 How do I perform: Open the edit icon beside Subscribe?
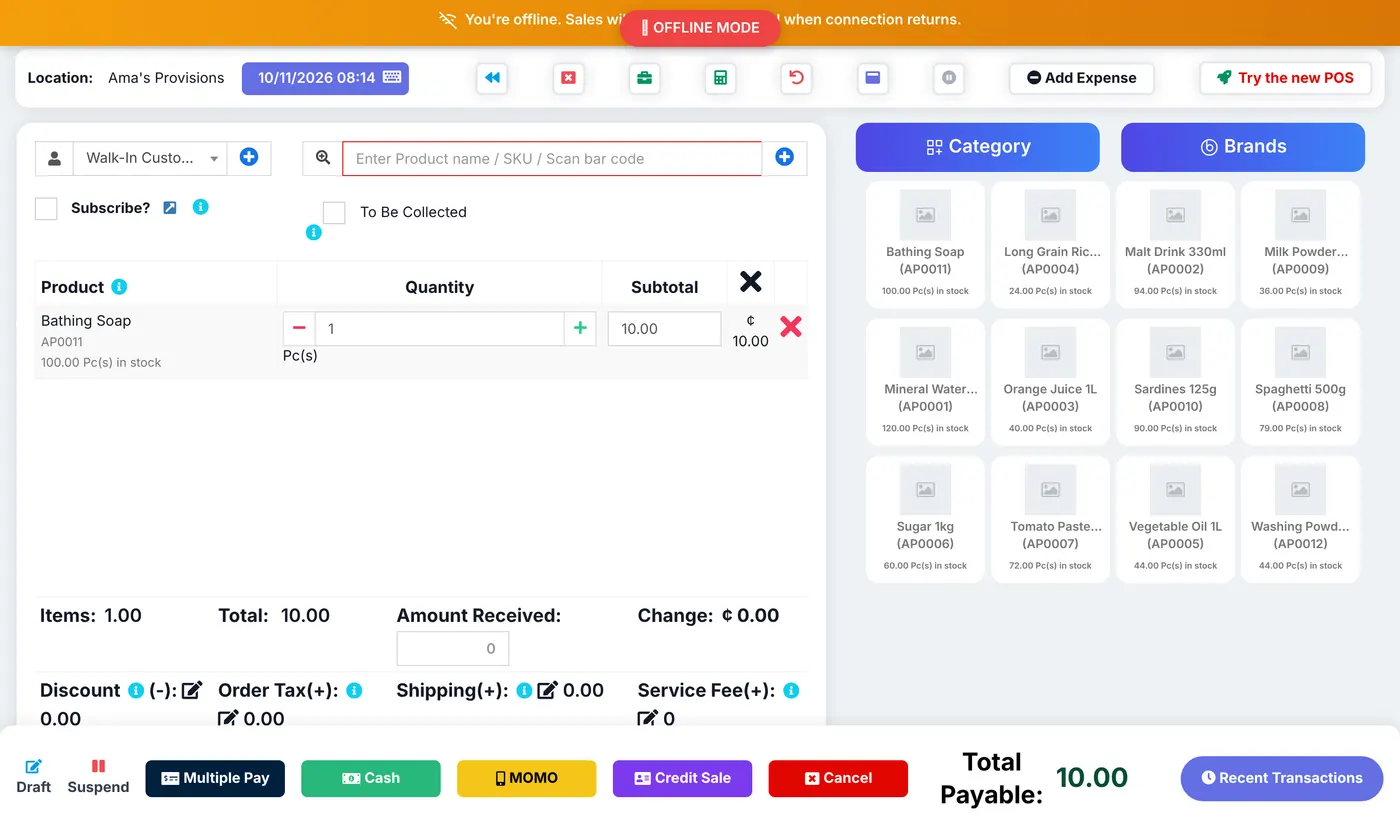(x=170, y=208)
